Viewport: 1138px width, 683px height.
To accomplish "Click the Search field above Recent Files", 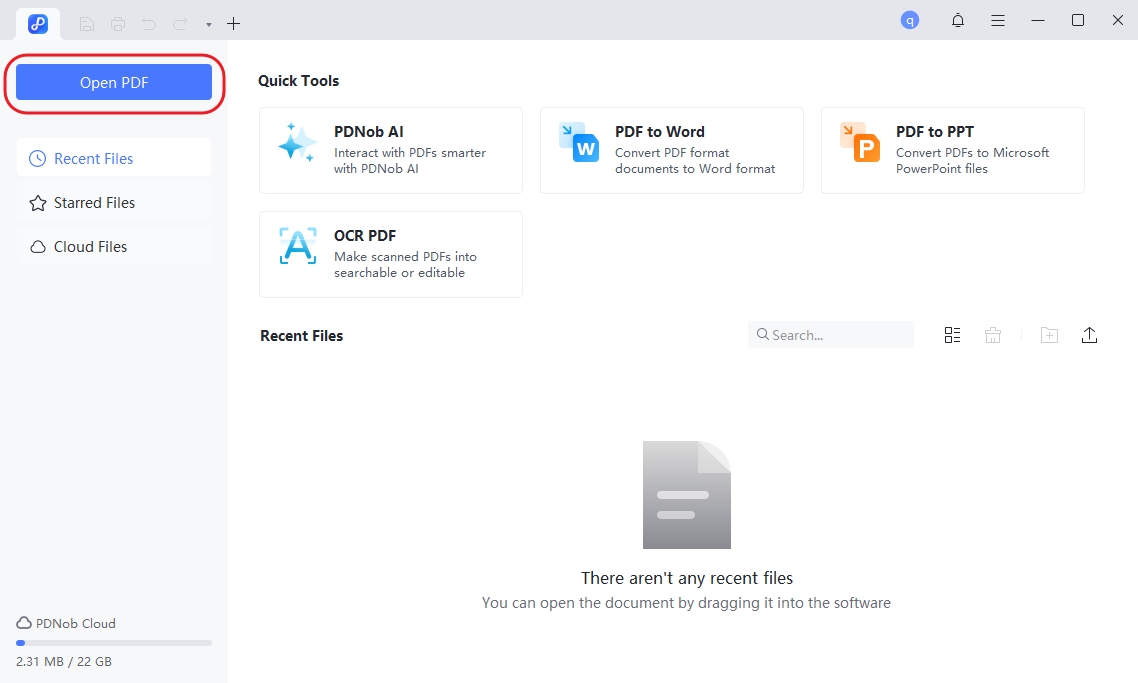I will [830, 334].
